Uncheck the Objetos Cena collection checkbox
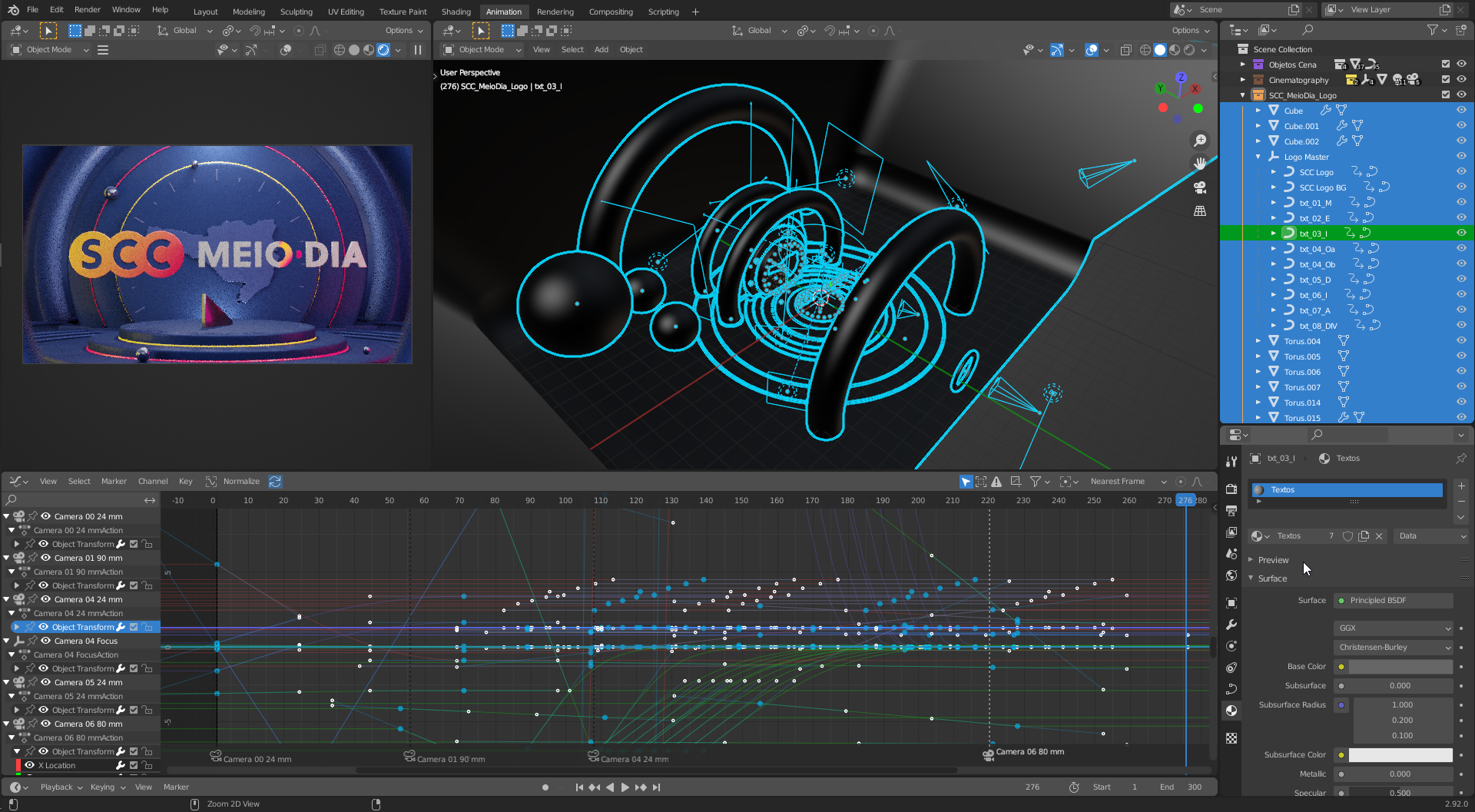Image resolution: width=1475 pixels, height=812 pixels. pyautogui.click(x=1446, y=65)
